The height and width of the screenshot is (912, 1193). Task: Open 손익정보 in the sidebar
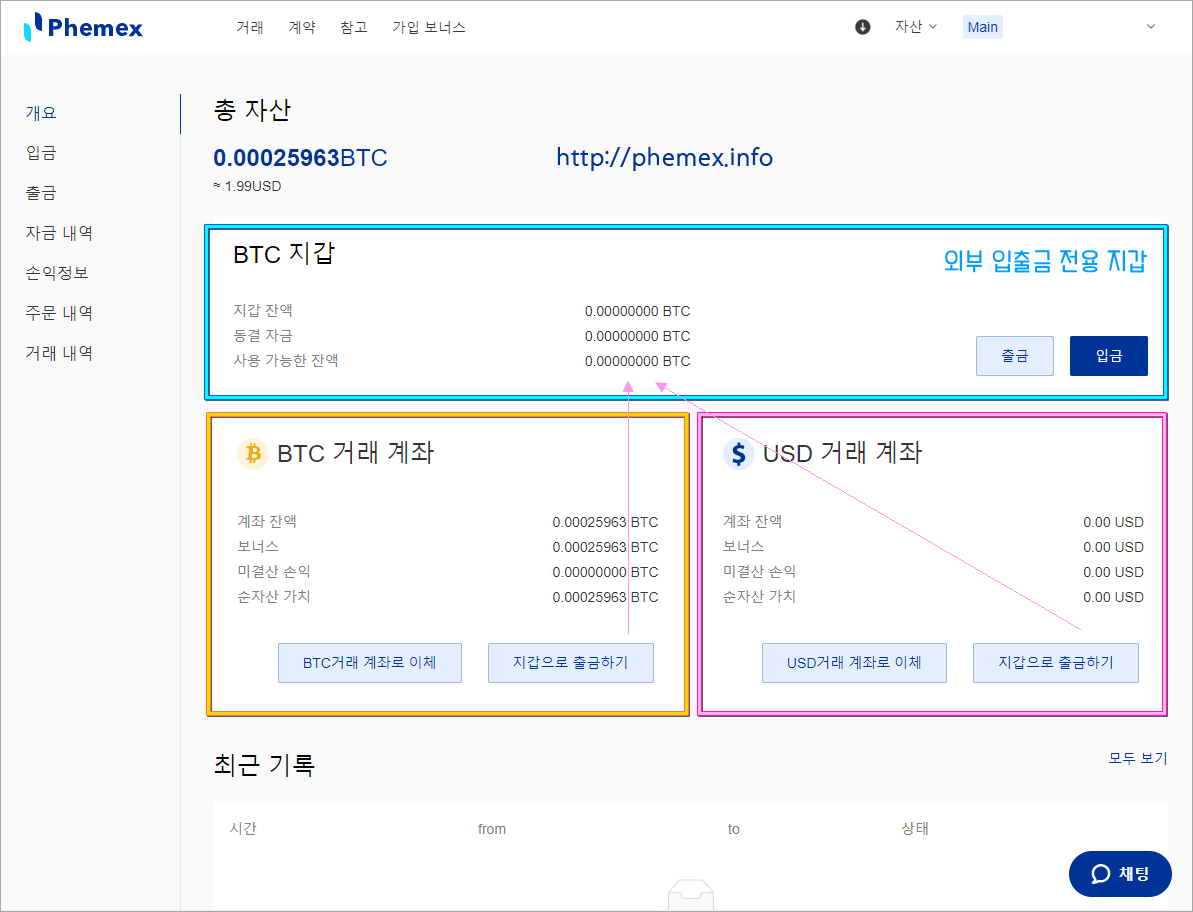57,273
